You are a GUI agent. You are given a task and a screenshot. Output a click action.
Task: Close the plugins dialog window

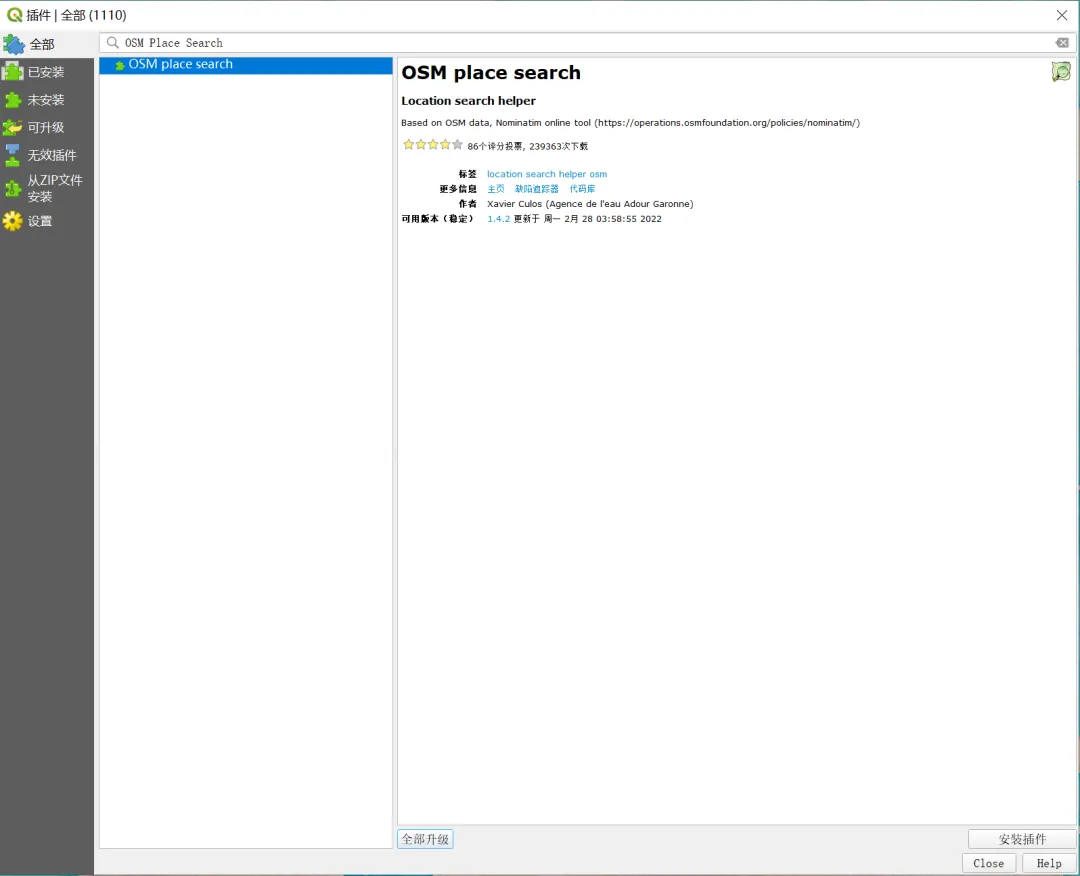1062,15
